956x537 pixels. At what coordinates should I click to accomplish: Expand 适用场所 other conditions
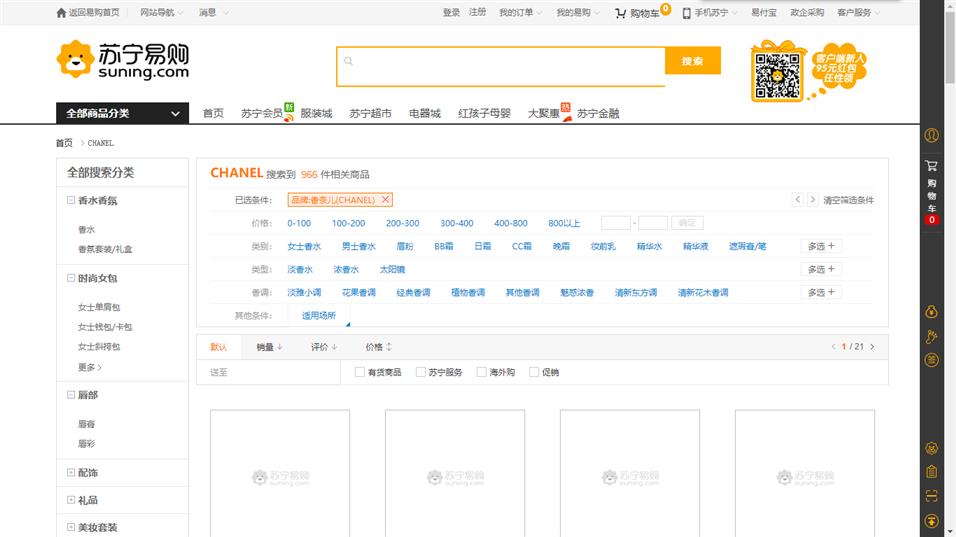319,315
